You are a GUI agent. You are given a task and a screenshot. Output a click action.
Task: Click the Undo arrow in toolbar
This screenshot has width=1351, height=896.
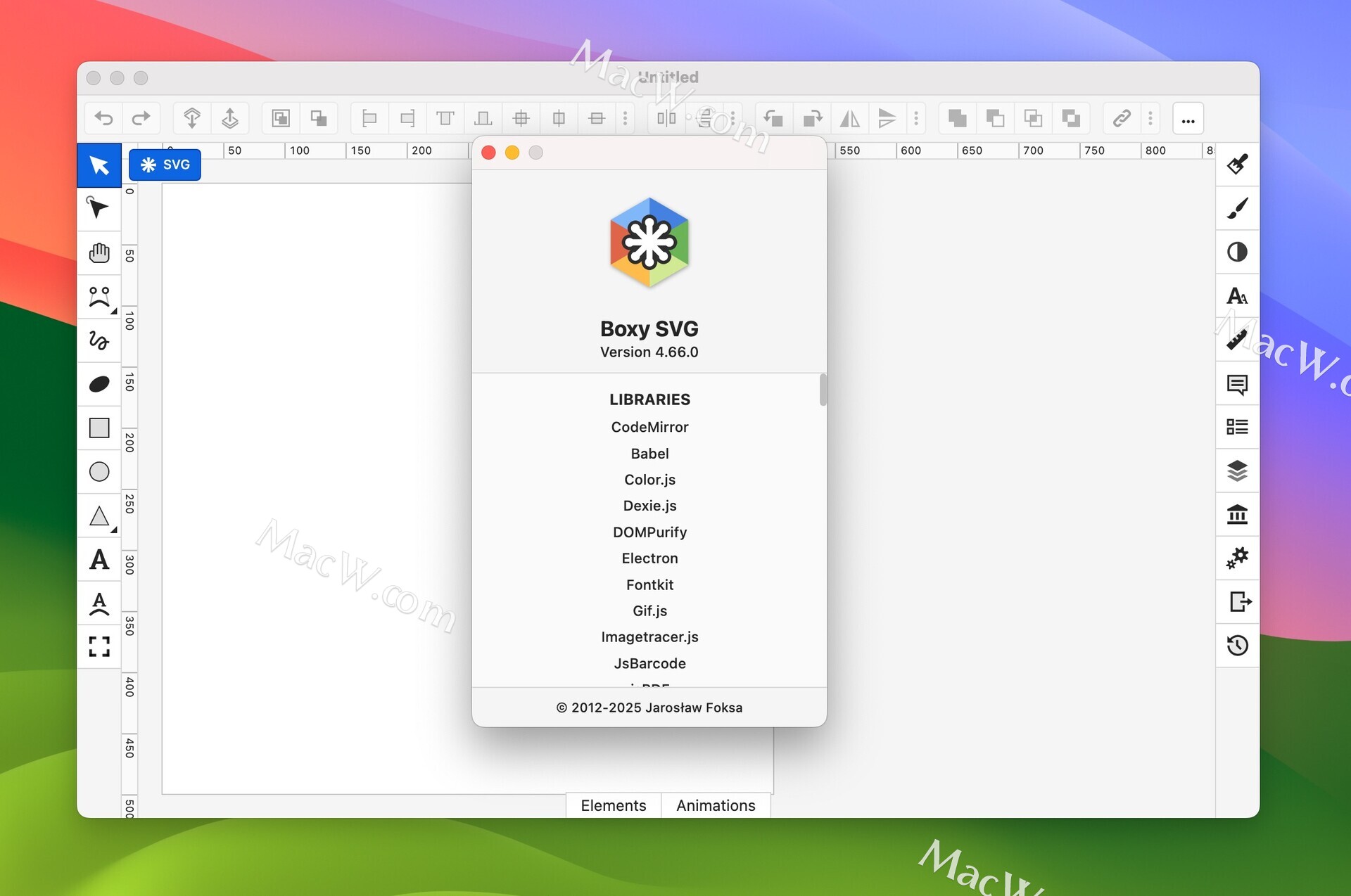104,118
